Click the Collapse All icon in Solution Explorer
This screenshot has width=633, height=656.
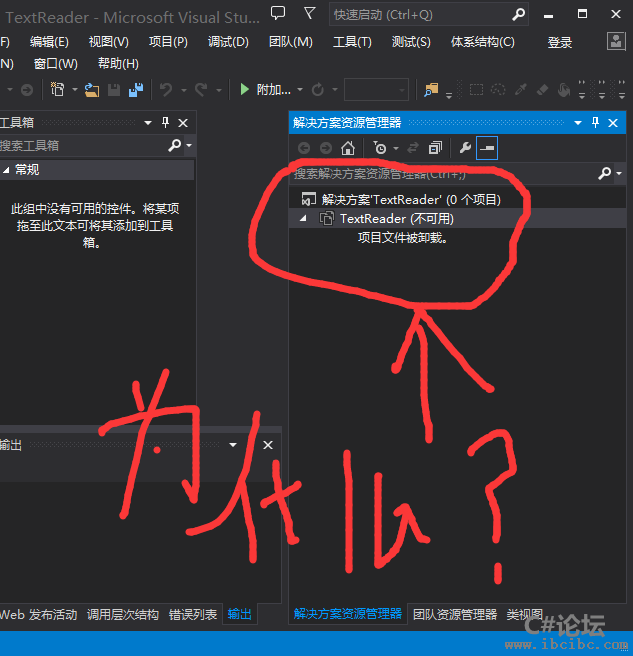[x=435, y=148]
